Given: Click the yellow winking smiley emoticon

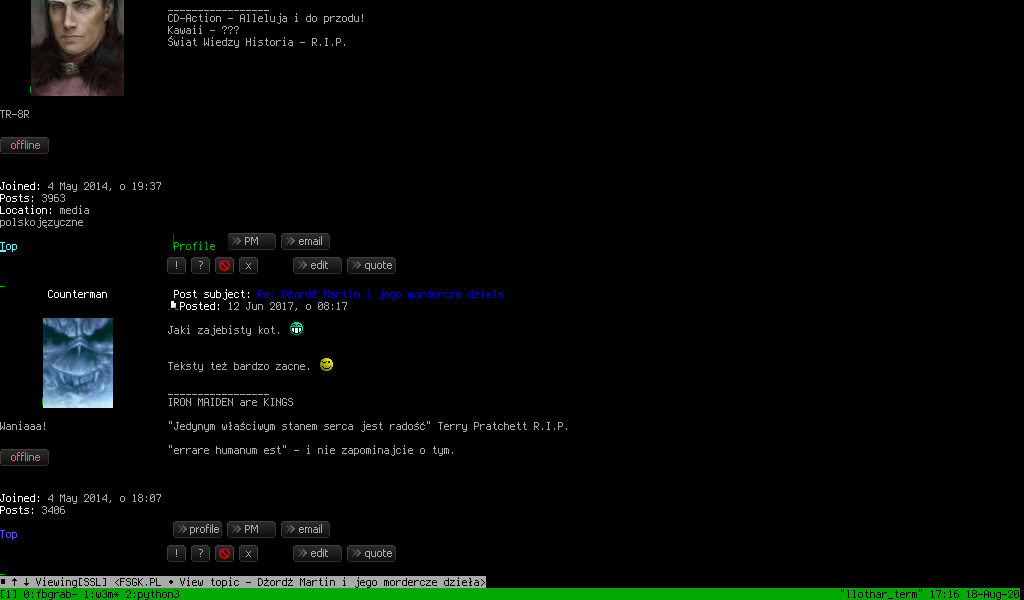Looking at the screenshot, I should click(326, 365).
